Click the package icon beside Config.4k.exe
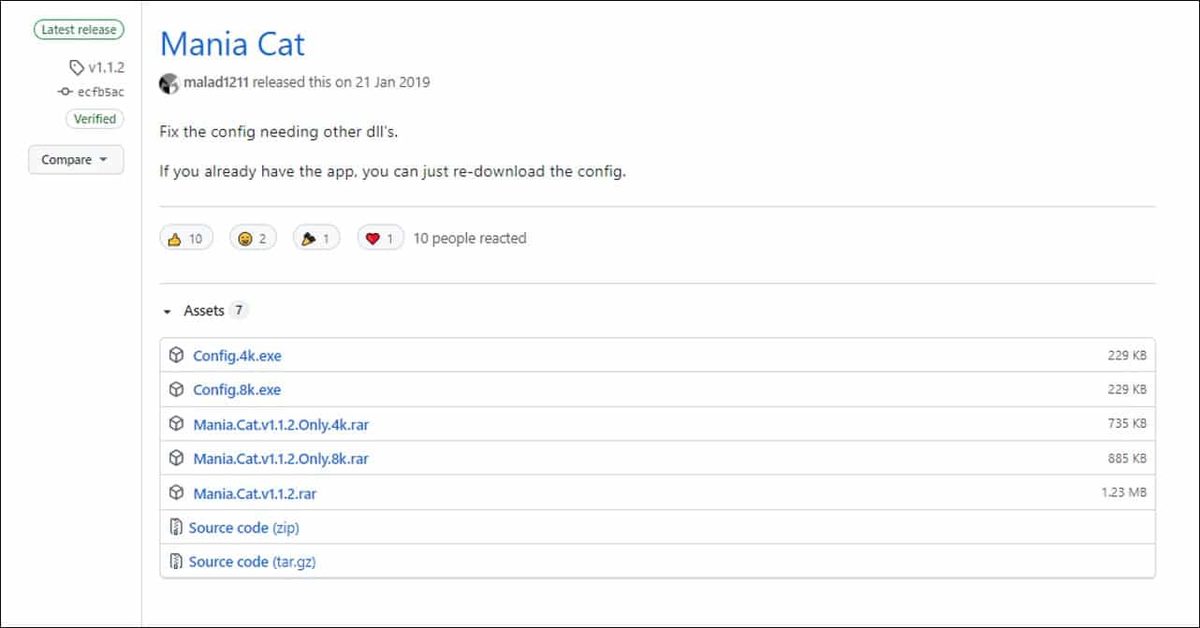 point(176,355)
